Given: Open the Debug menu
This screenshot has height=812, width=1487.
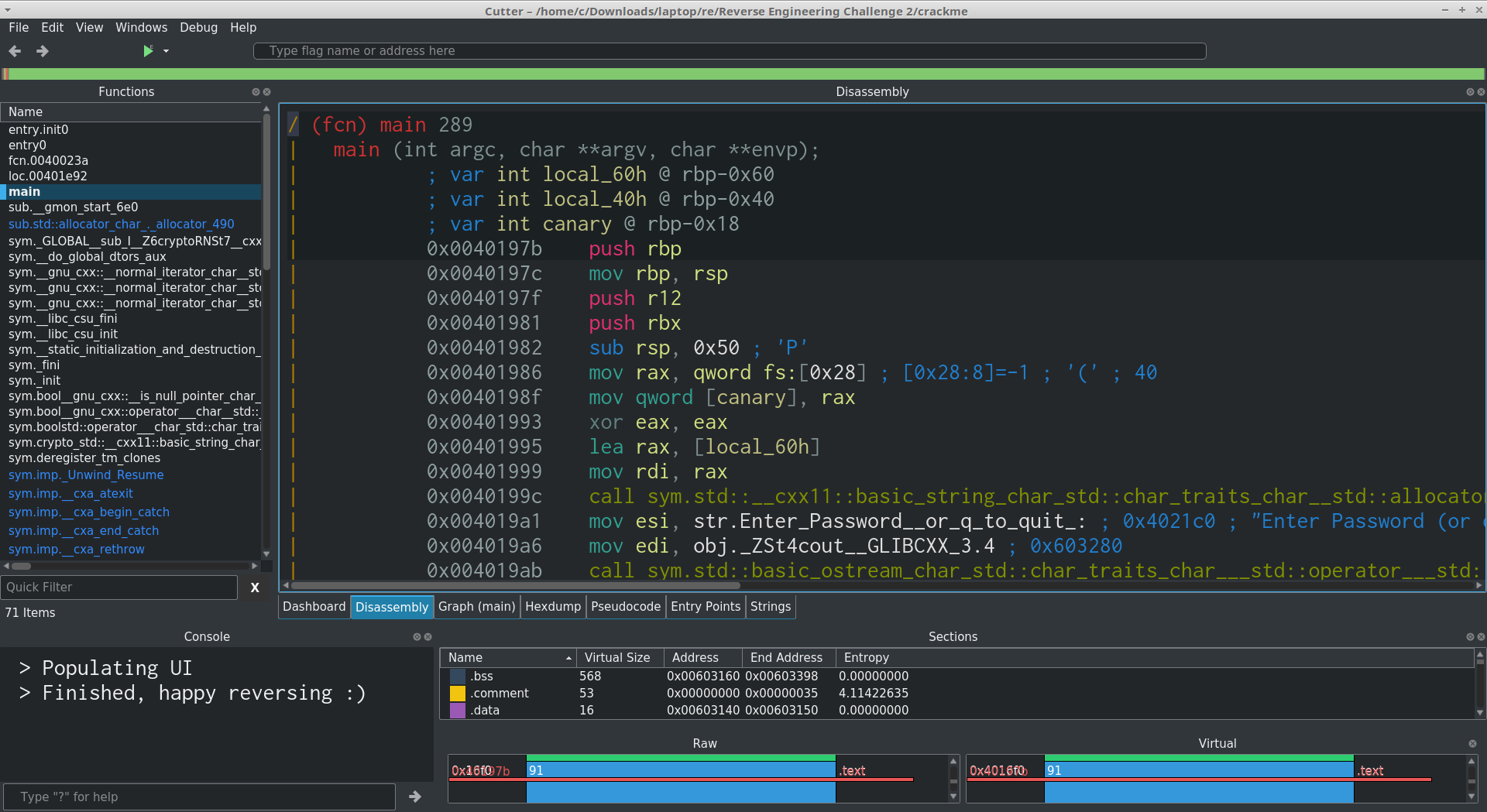Looking at the screenshot, I should pos(198,27).
